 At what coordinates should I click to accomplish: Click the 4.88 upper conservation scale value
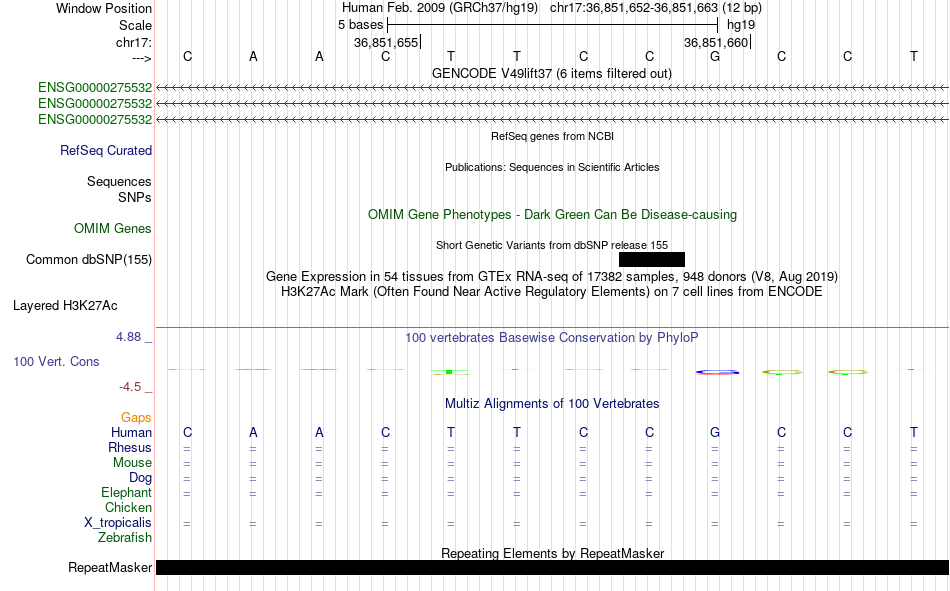tap(129, 336)
